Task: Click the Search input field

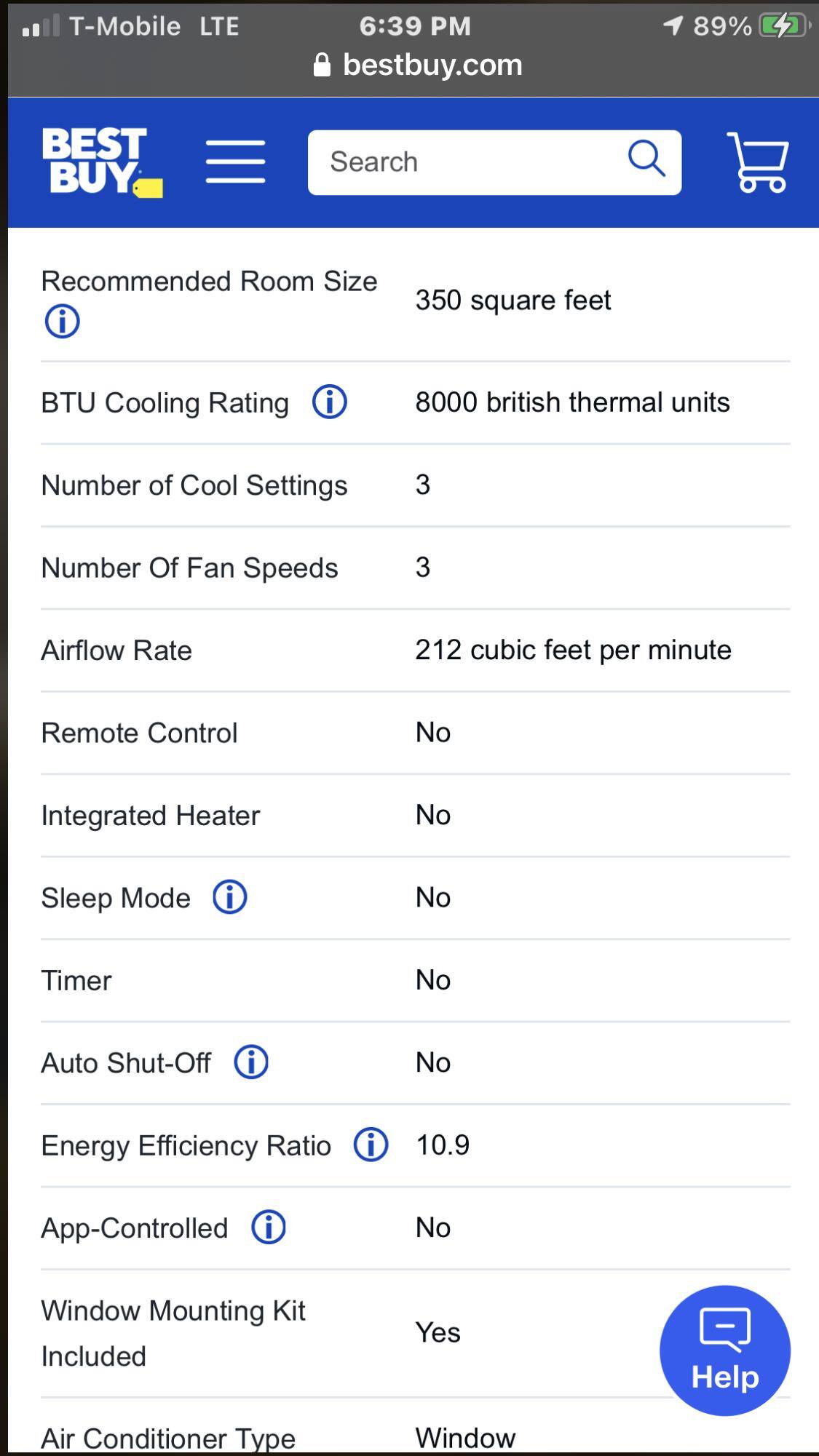Action: point(466,162)
